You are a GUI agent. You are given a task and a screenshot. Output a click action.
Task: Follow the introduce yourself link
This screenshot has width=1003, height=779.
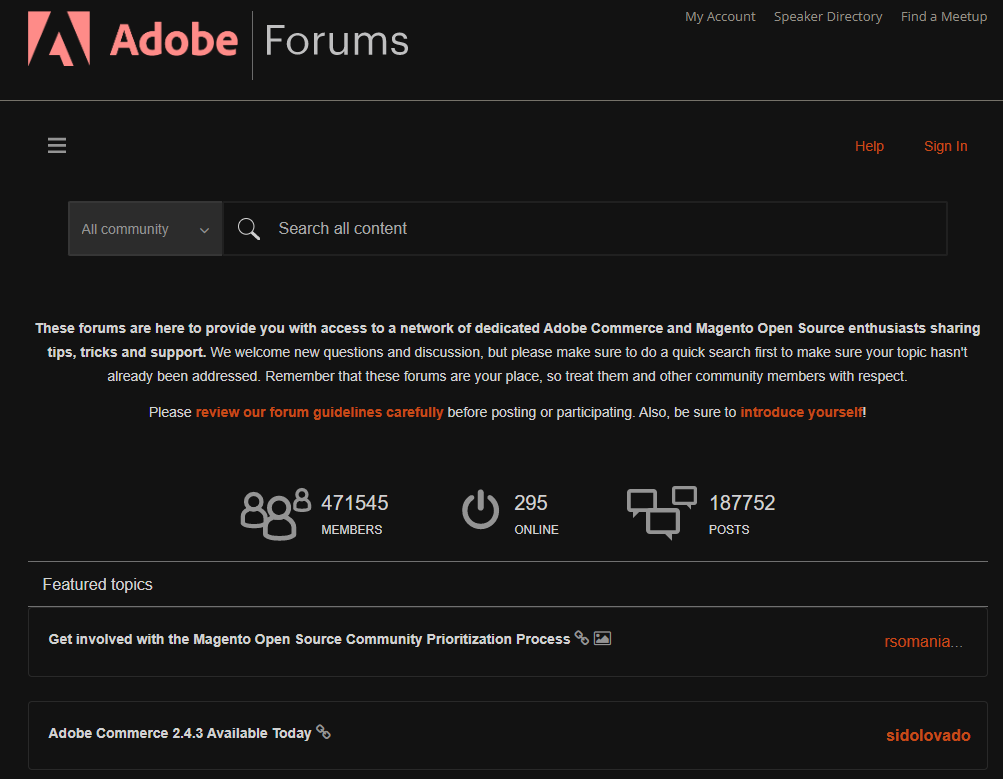pos(802,413)
